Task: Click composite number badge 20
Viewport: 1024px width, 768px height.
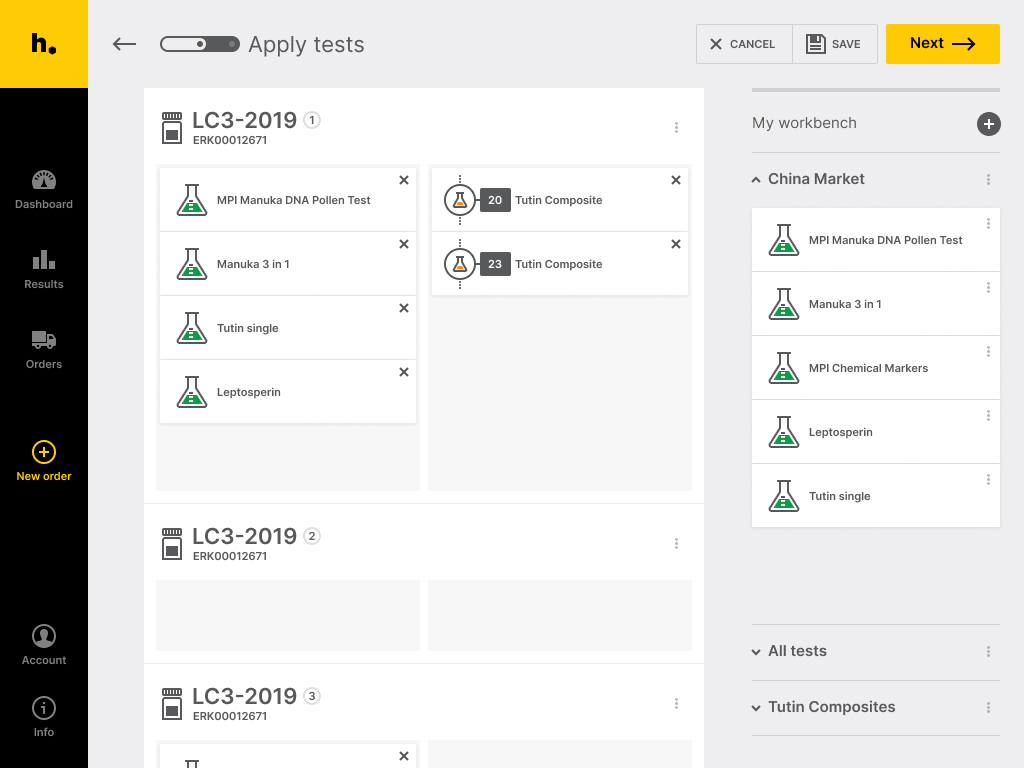Action: click(495, 200)
